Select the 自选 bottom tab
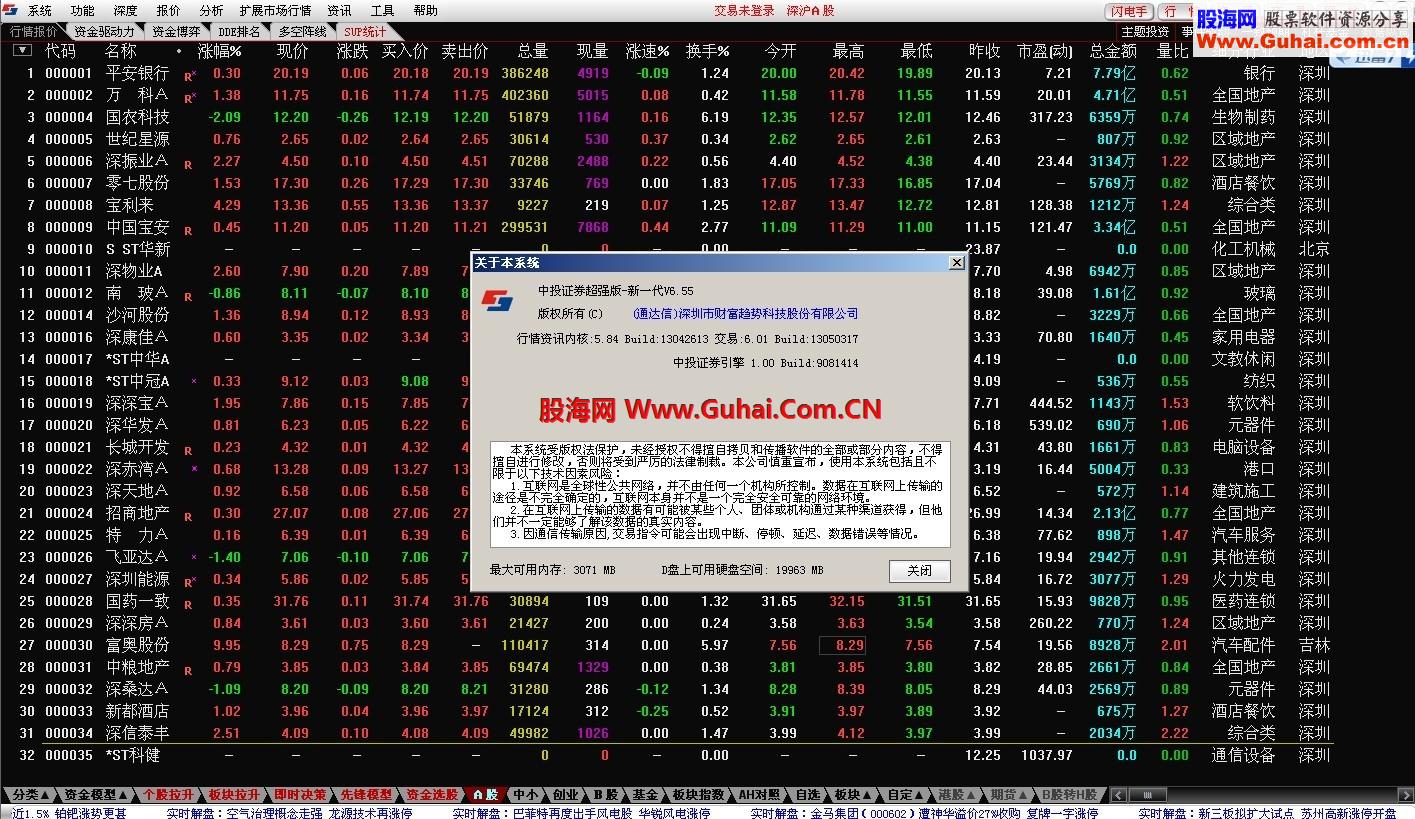 click(x=807, y=795)
